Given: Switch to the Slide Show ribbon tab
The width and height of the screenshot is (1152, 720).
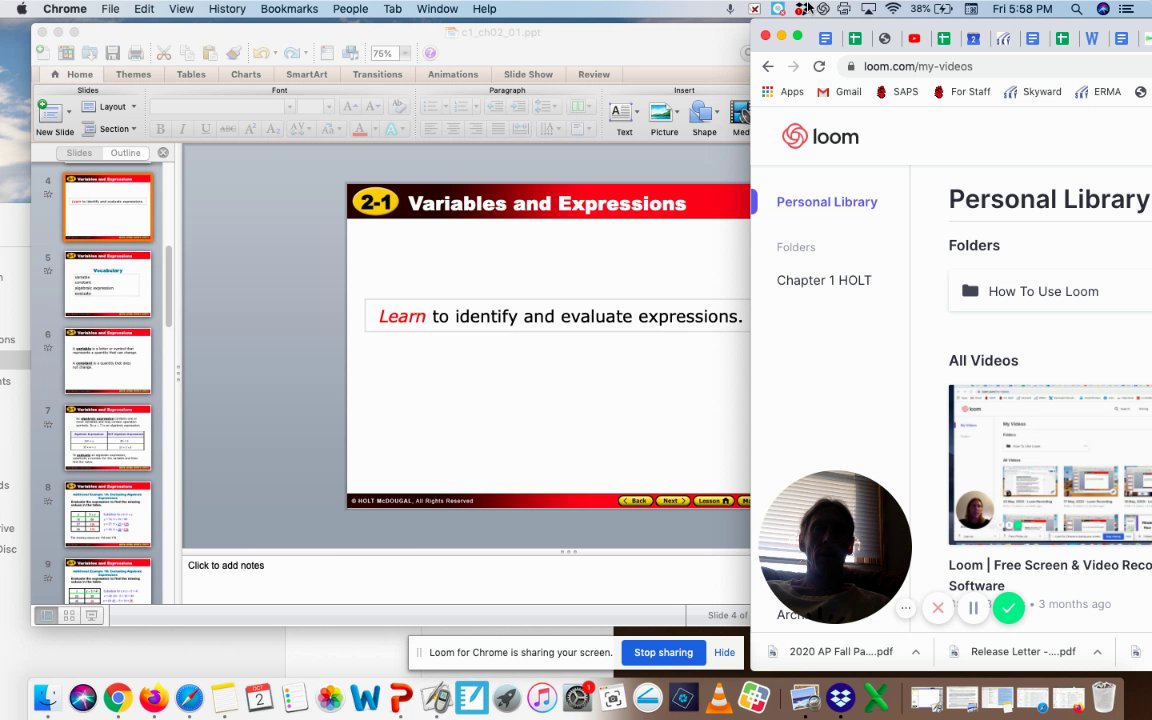Looking at the screenshot, I should click(x=528, y=74).
